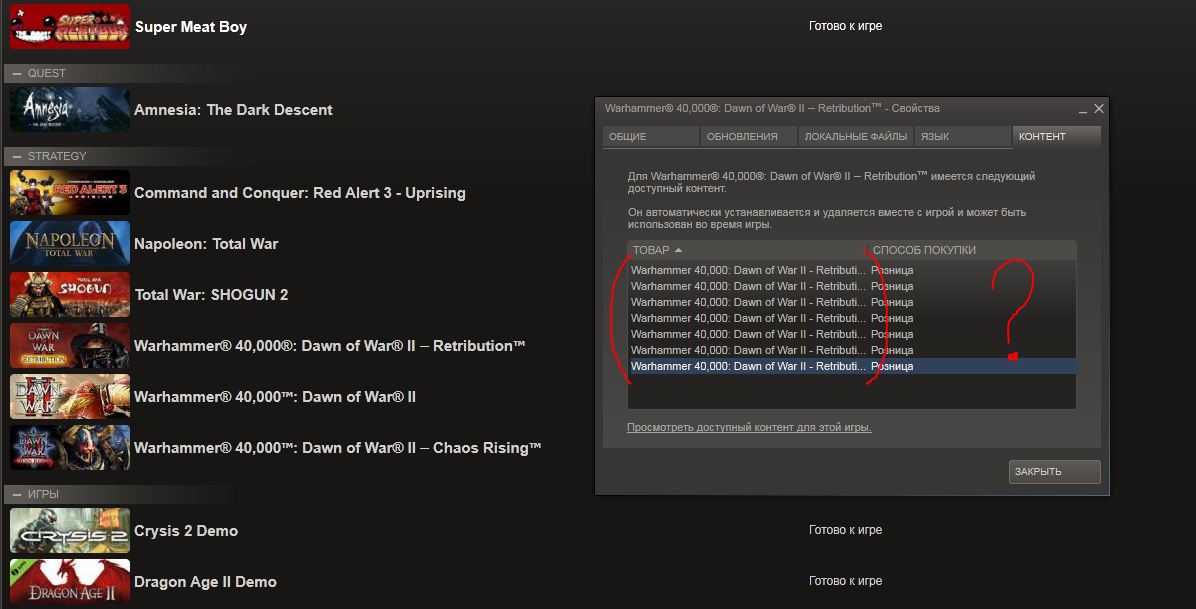1196x609 pixels.
Task: Open the ЯЗЫК tab
Action: (x=963, y=137)
